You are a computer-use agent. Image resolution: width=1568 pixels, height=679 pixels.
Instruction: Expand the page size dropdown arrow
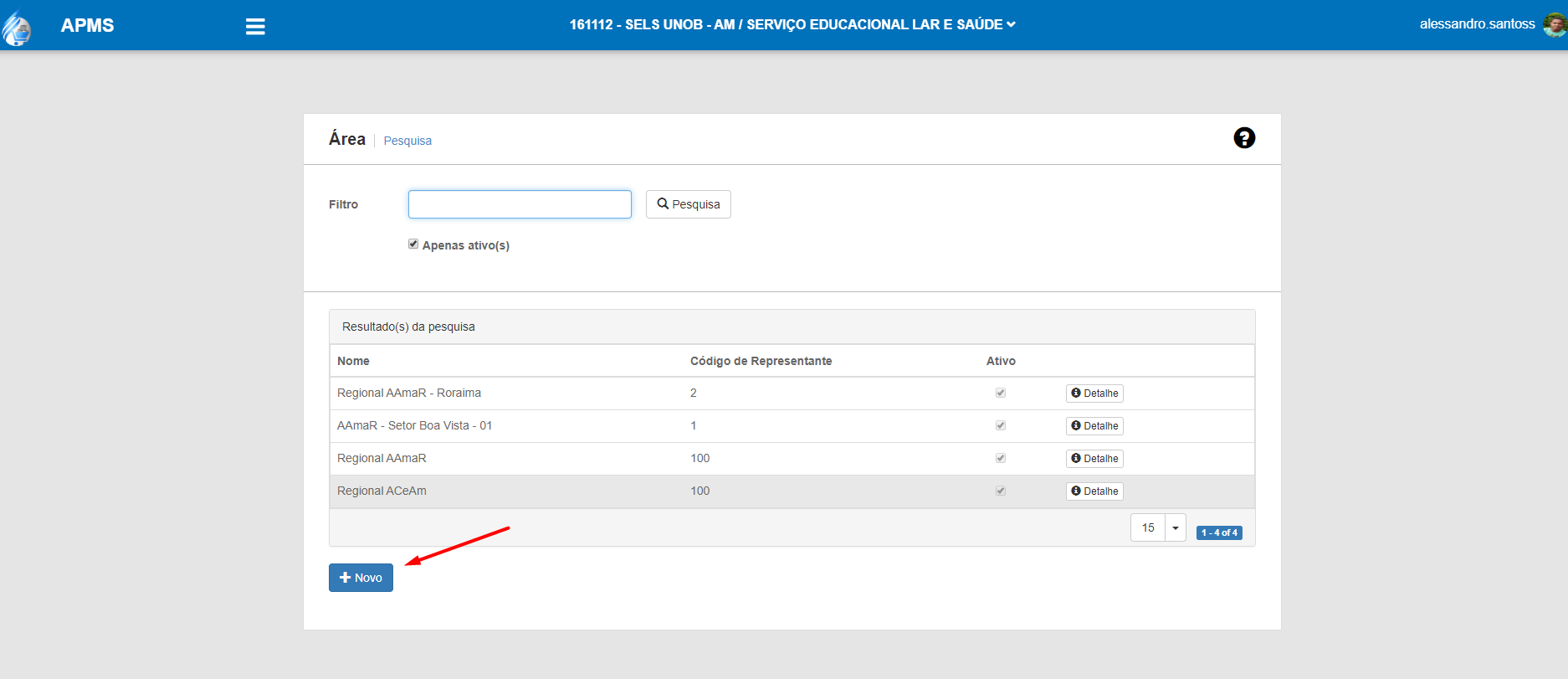1176,527
